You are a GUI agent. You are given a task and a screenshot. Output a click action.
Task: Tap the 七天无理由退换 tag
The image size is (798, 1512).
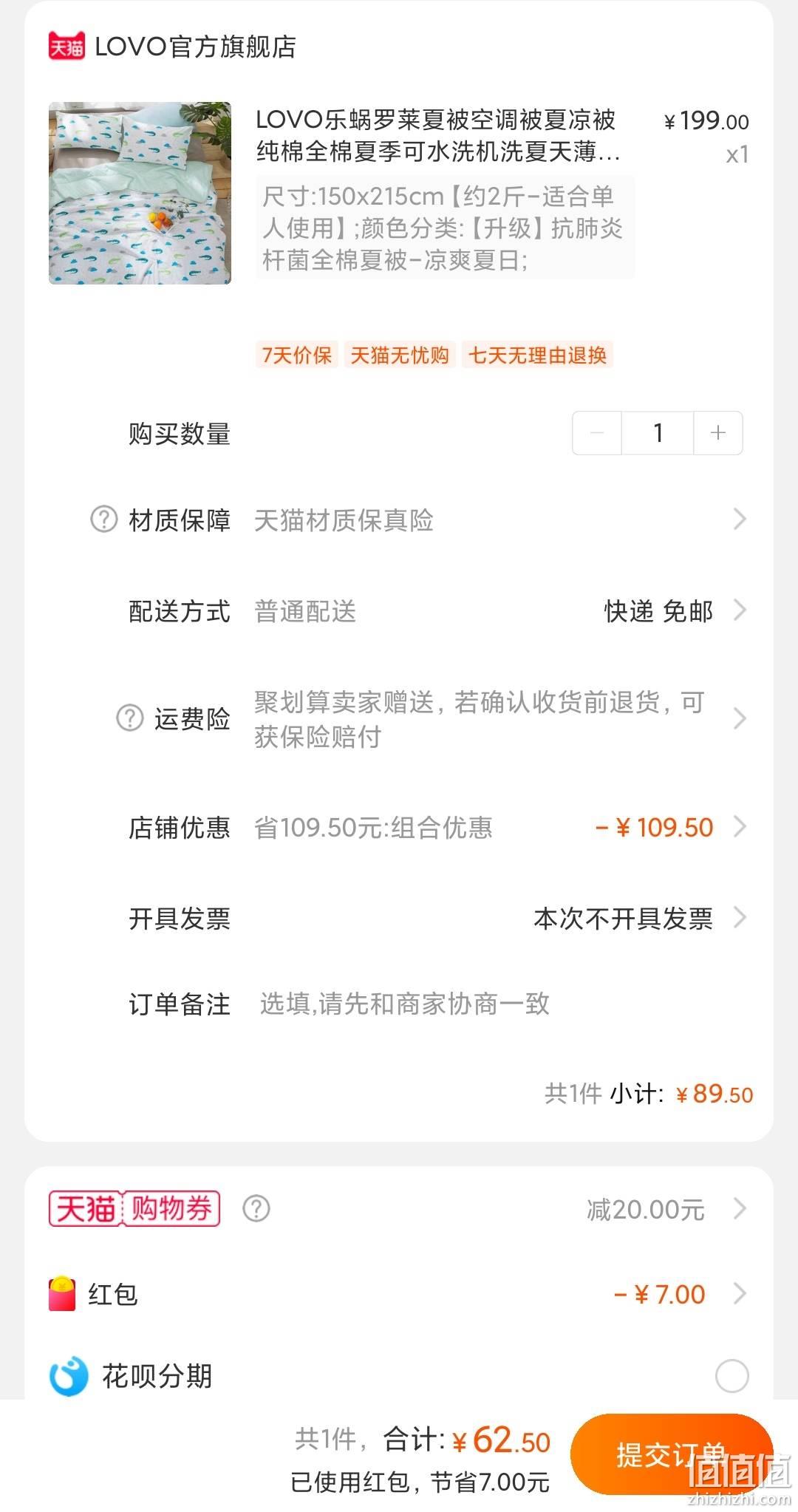(537, 355)
